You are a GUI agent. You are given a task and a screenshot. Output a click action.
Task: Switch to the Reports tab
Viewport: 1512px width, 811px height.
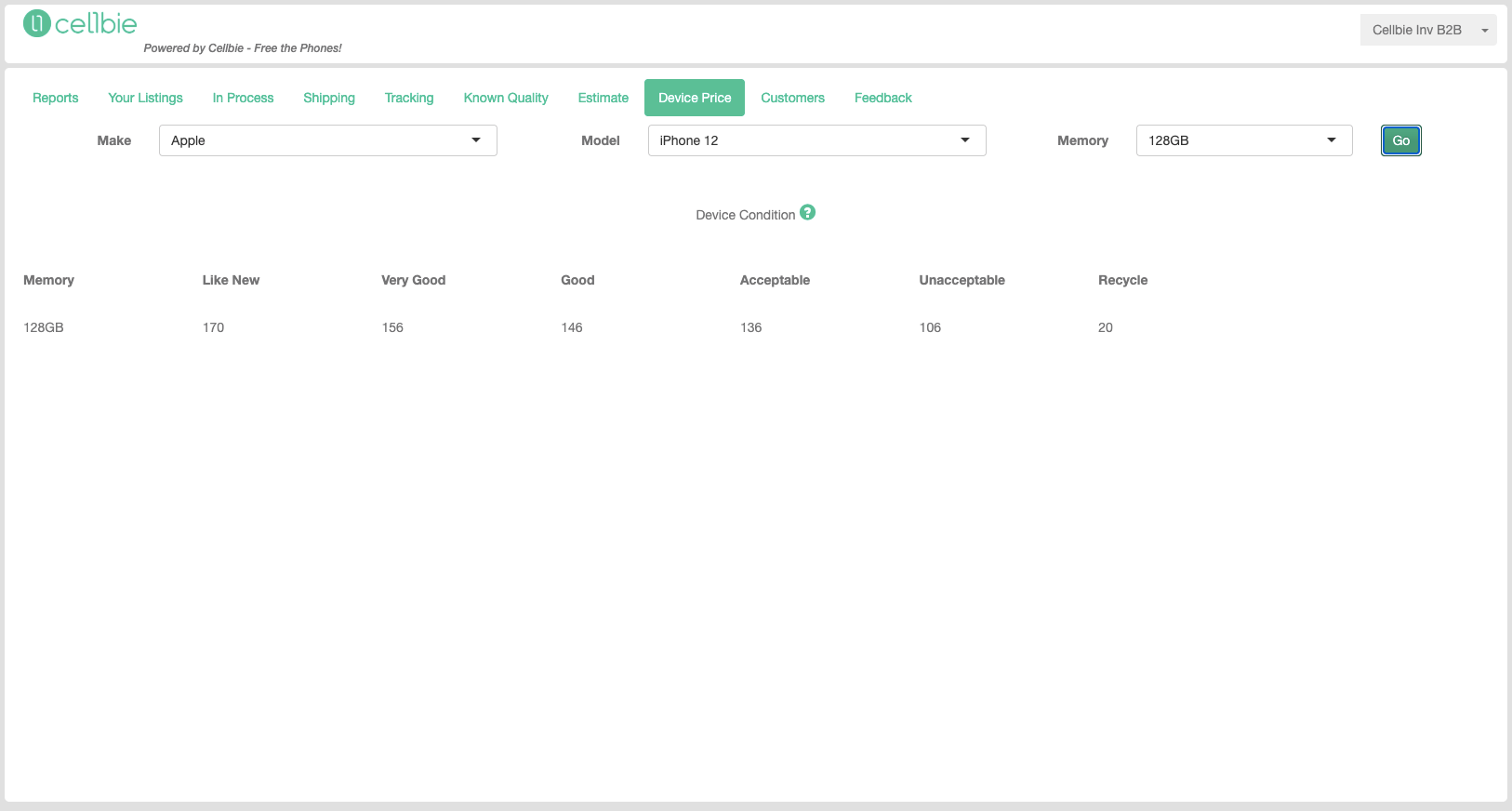(56, 98)
